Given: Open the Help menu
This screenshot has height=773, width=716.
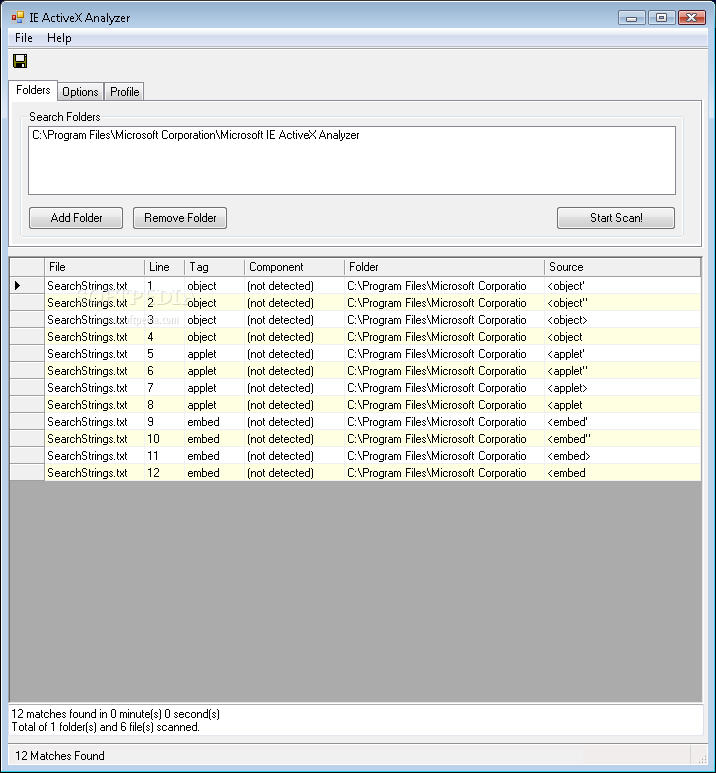Looking at the screenshot, I should tap(59, 38).
